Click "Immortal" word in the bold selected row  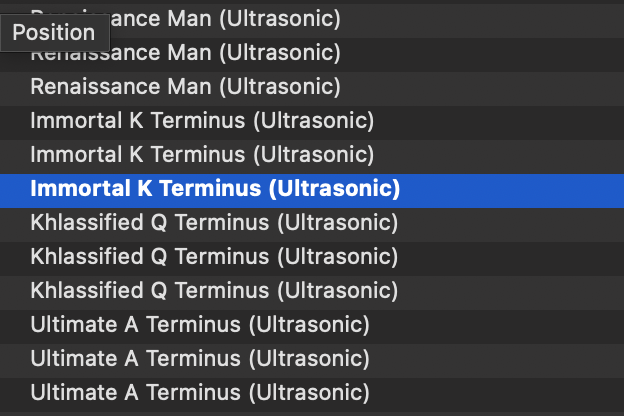77,189
